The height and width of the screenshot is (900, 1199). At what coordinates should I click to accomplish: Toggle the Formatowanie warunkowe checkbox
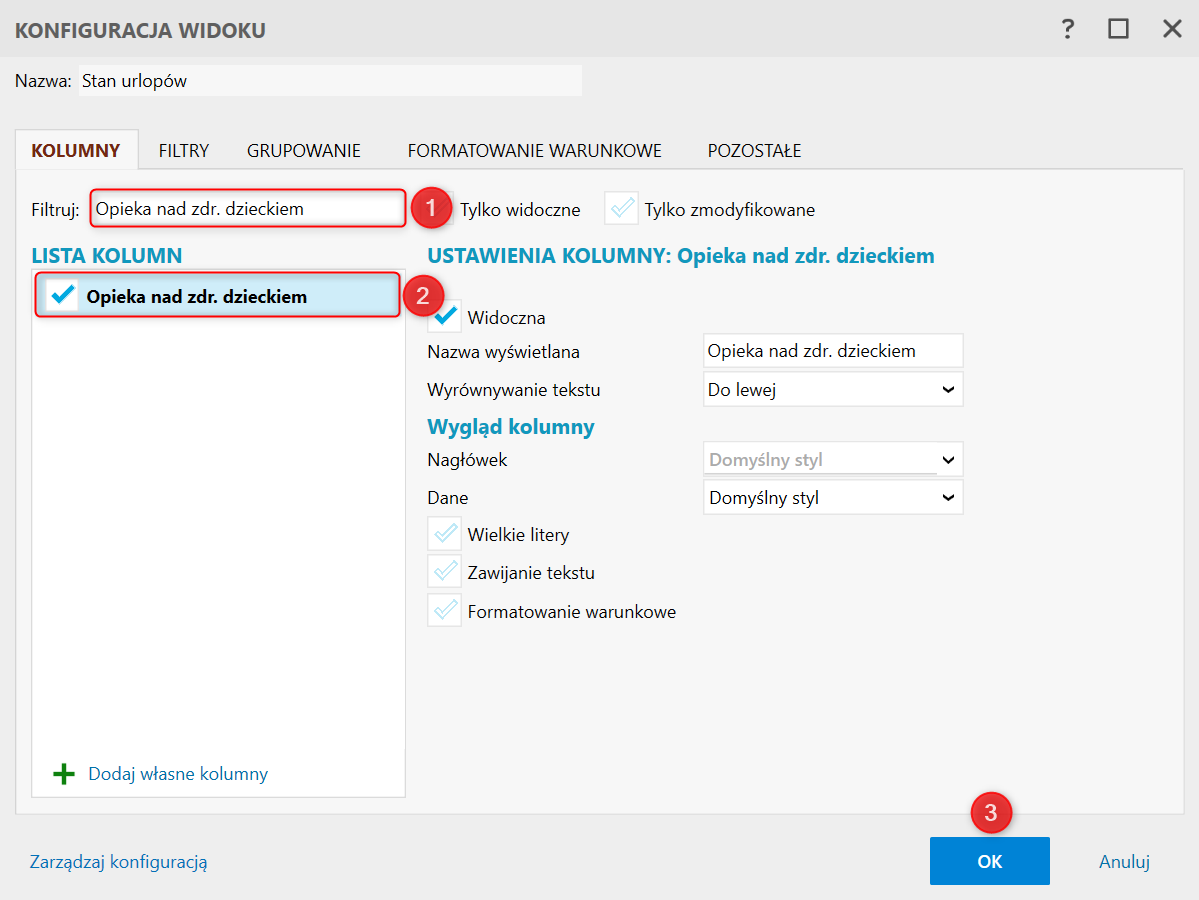(444, 611)
